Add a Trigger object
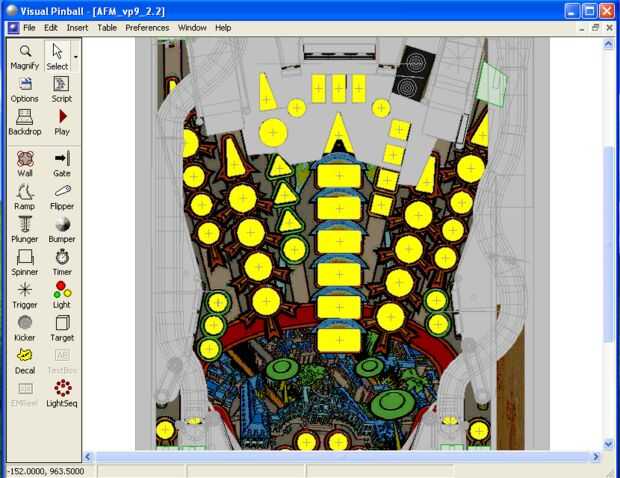 click(25, 295)
